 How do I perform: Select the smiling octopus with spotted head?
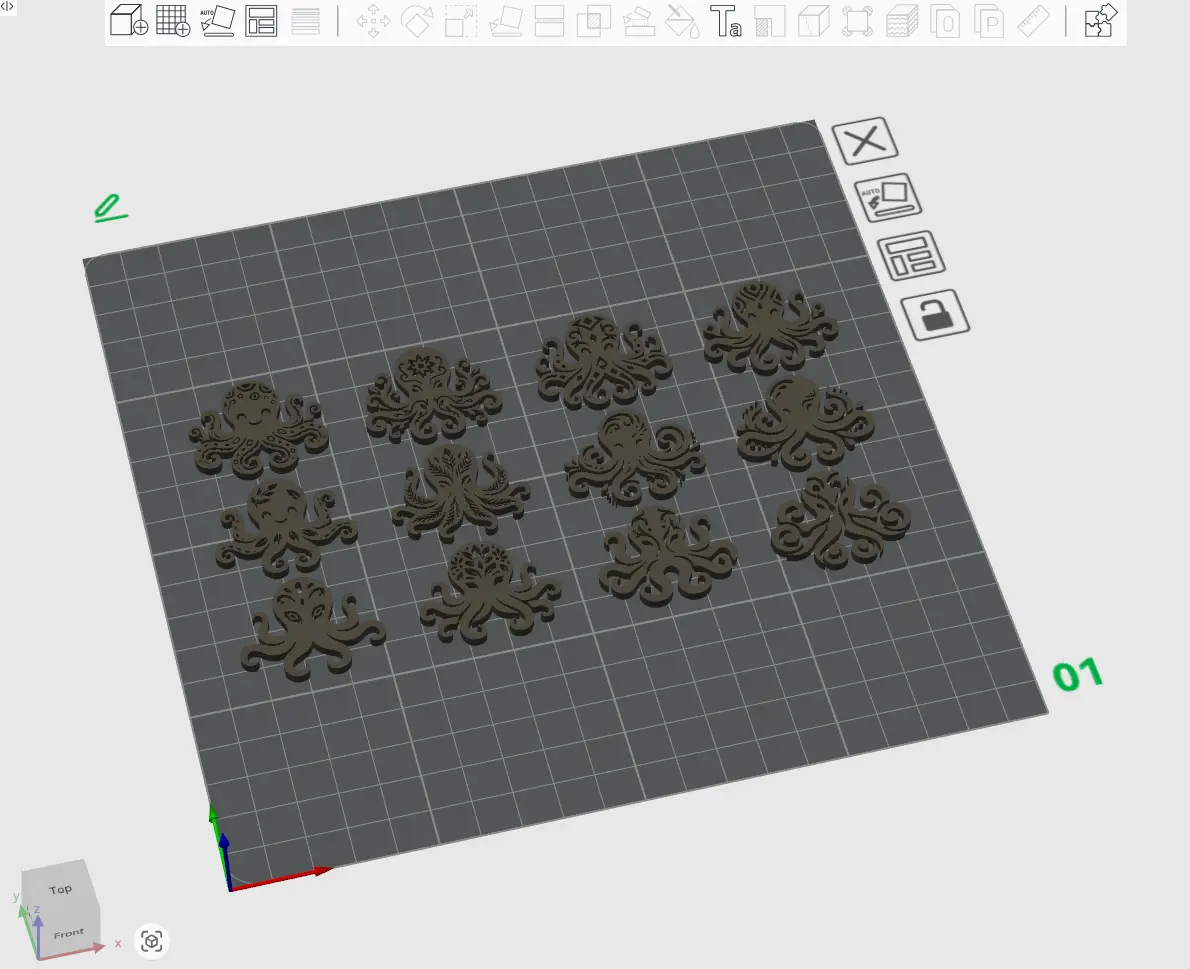[258, 429]
